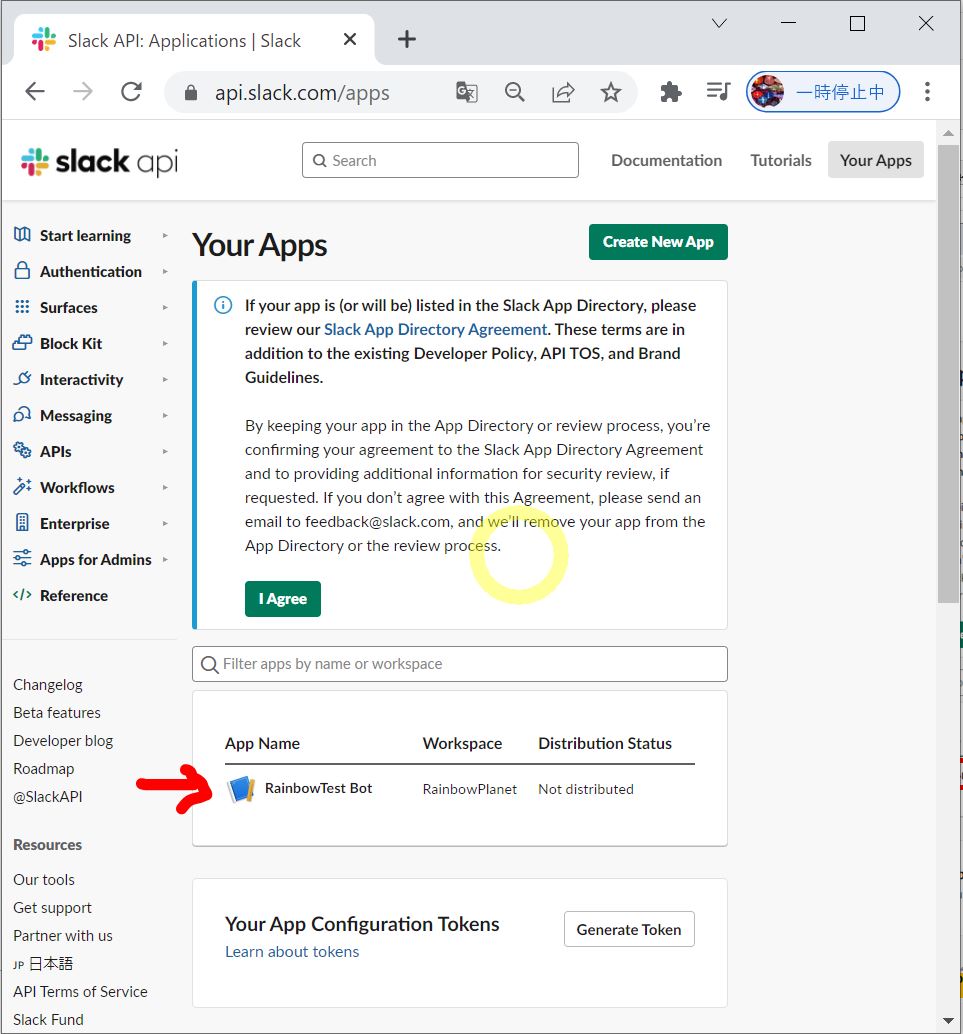Reload the page with refresh icon

[x=131, y=92]
